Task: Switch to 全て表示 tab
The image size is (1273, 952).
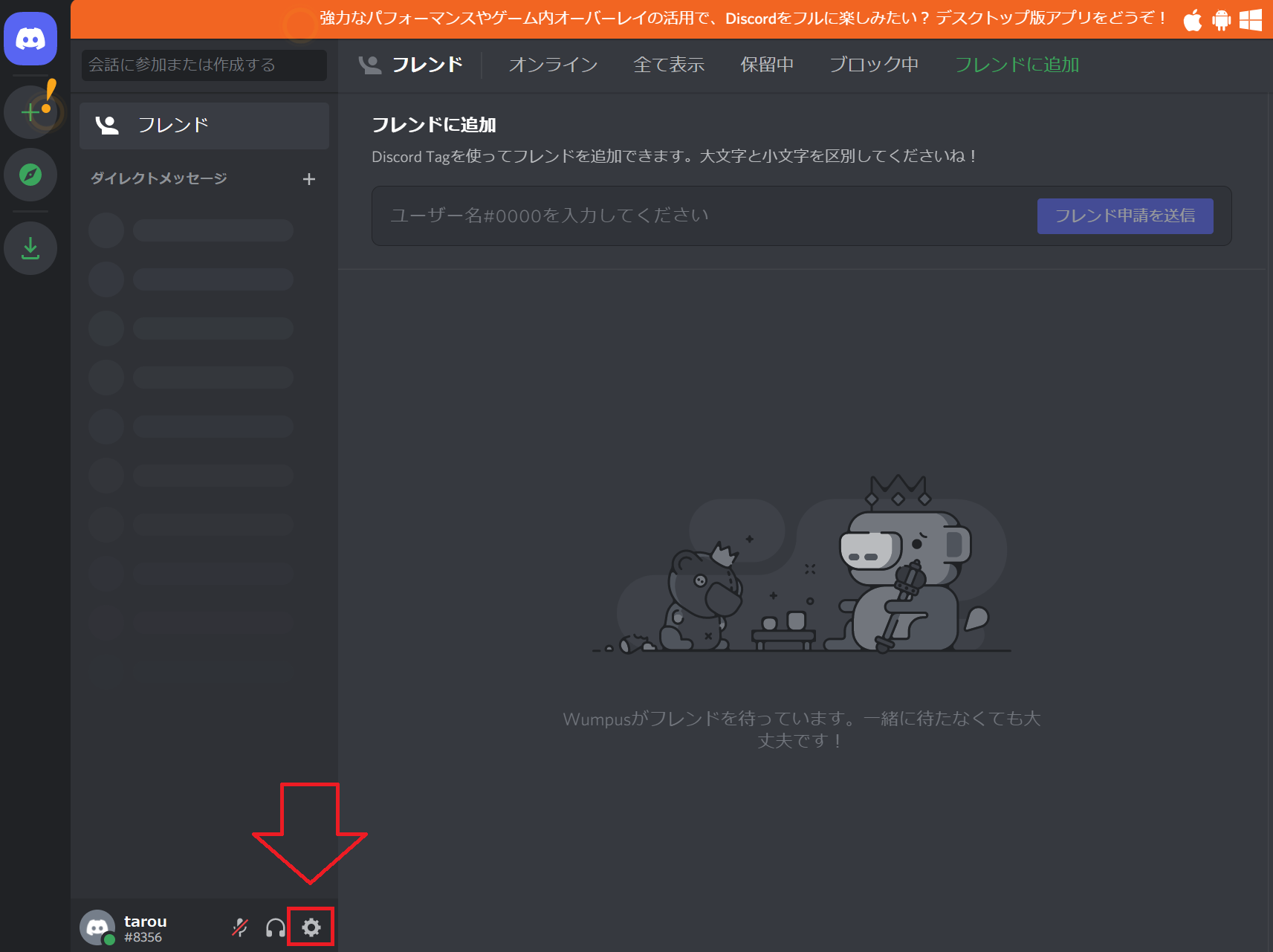Action: 669,65
